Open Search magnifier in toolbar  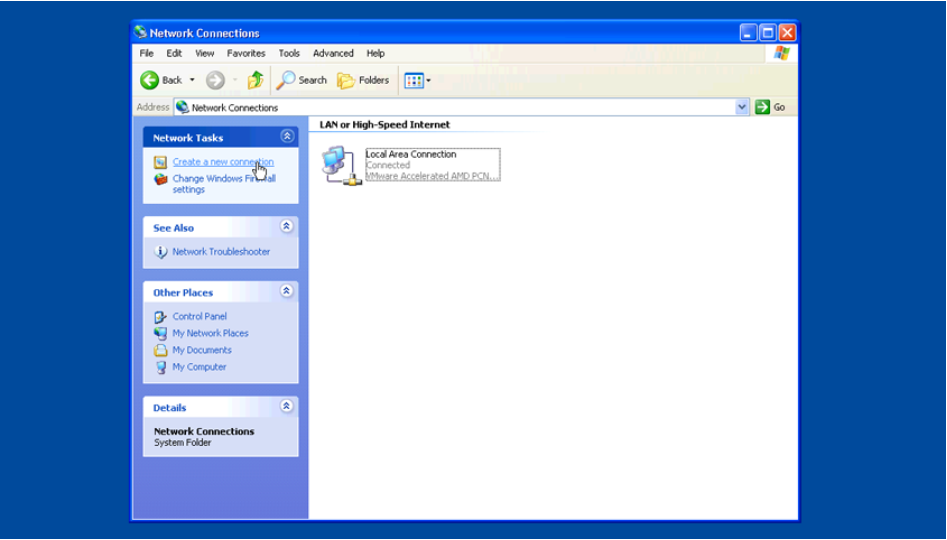pyautogui.click(x=285, y=80)
